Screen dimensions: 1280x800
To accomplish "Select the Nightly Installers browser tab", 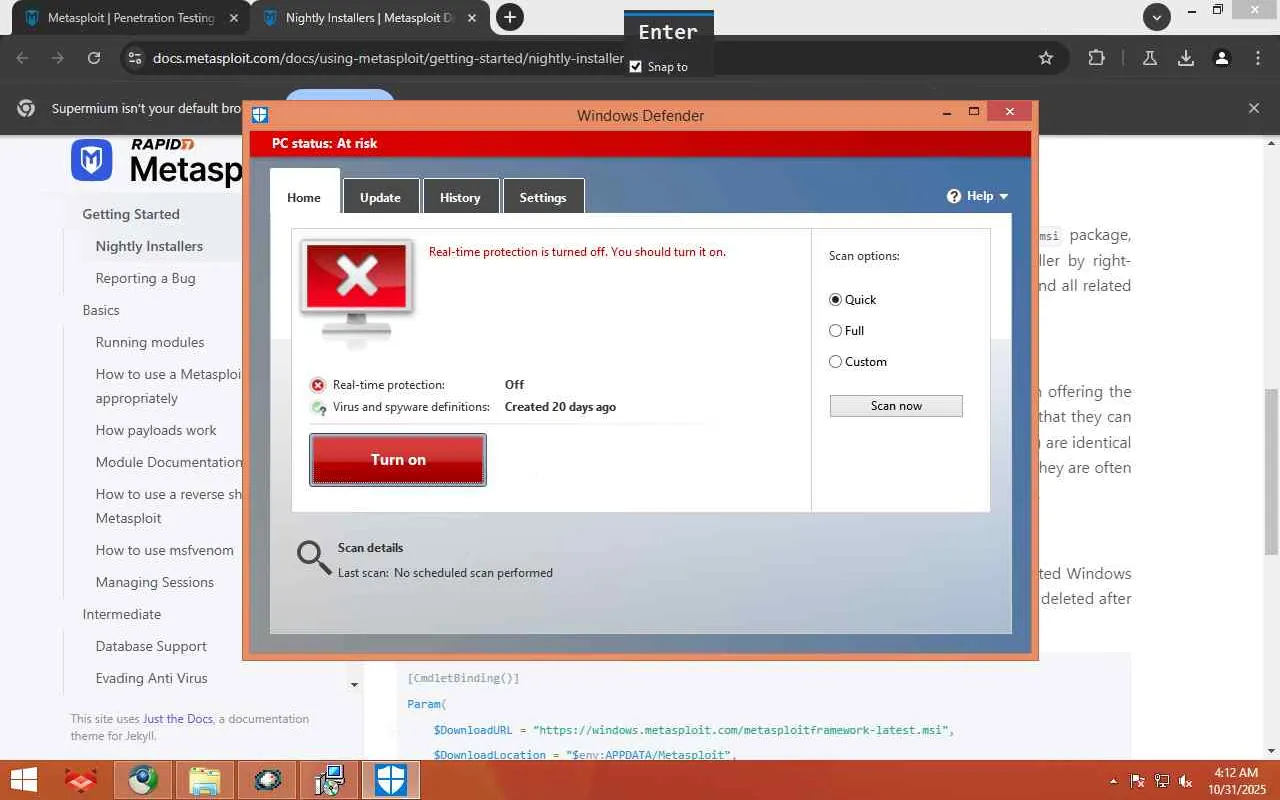I will (x=368, y=18).
